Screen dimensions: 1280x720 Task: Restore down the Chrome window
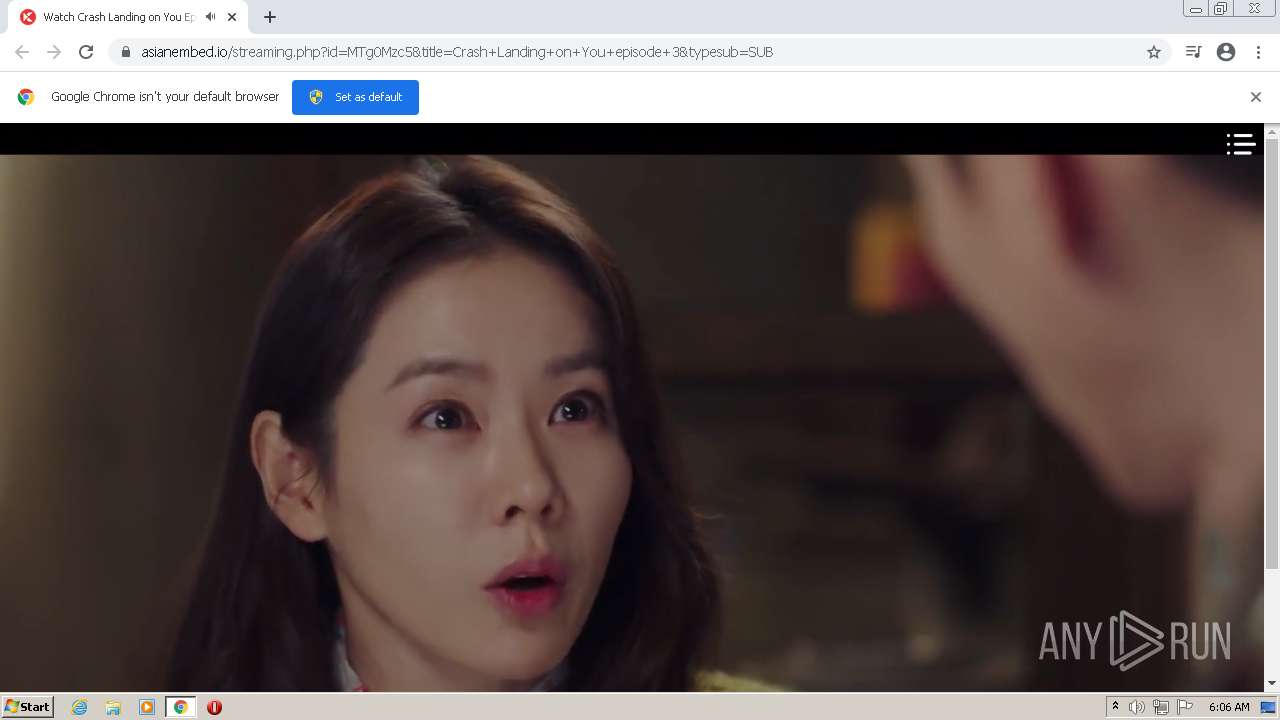tap(1221, 9)
